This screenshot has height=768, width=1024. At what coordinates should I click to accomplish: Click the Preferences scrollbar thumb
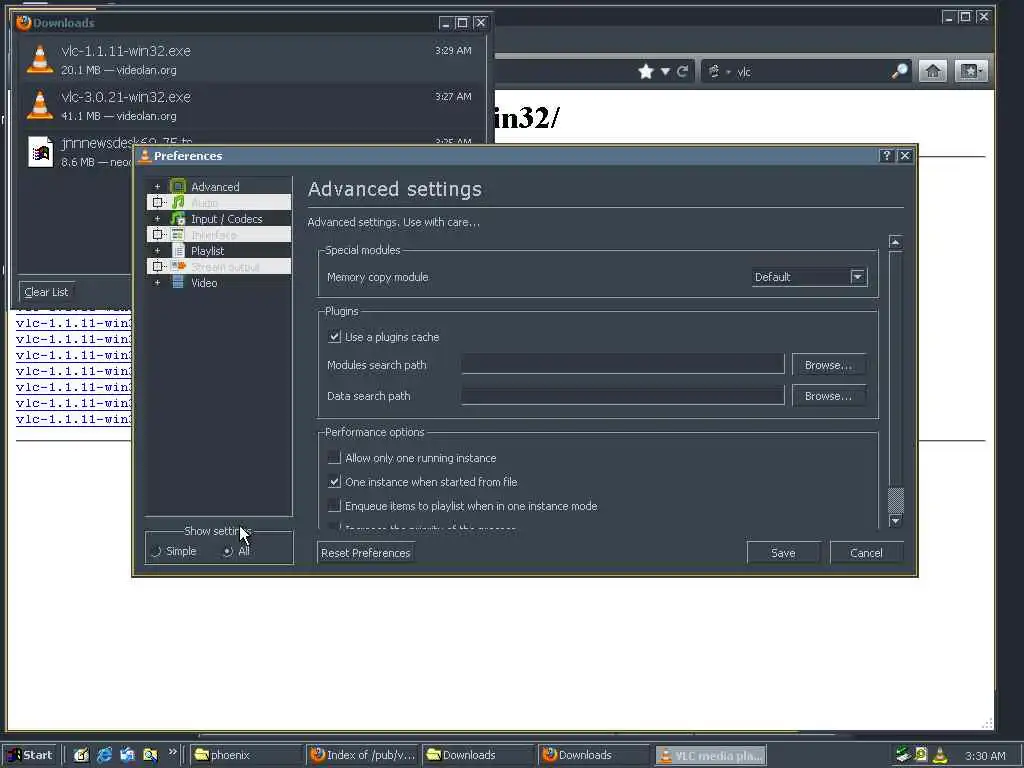pos(896,500)
